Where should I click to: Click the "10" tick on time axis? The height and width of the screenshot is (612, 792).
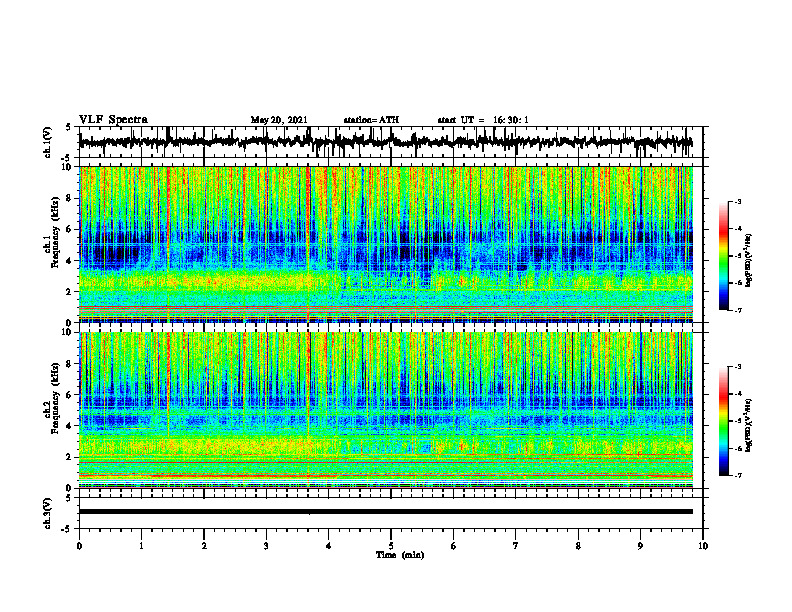pyautogui.click(x=703, y=546)
